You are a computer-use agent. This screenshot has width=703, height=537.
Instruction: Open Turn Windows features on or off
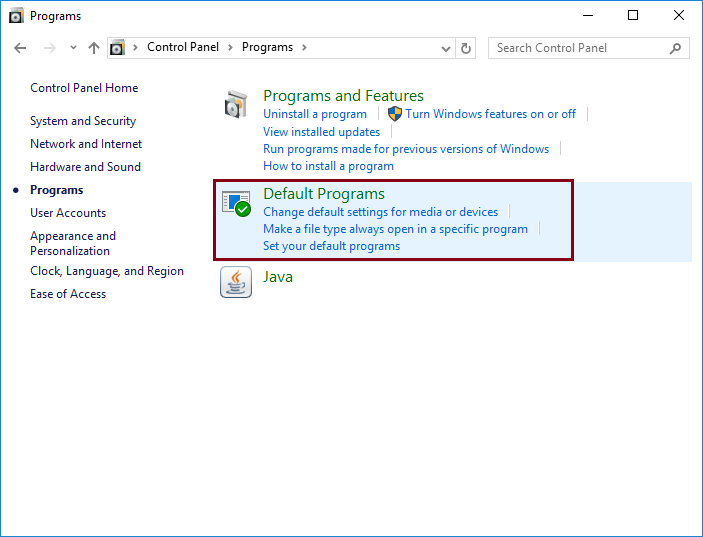[490, 114]
